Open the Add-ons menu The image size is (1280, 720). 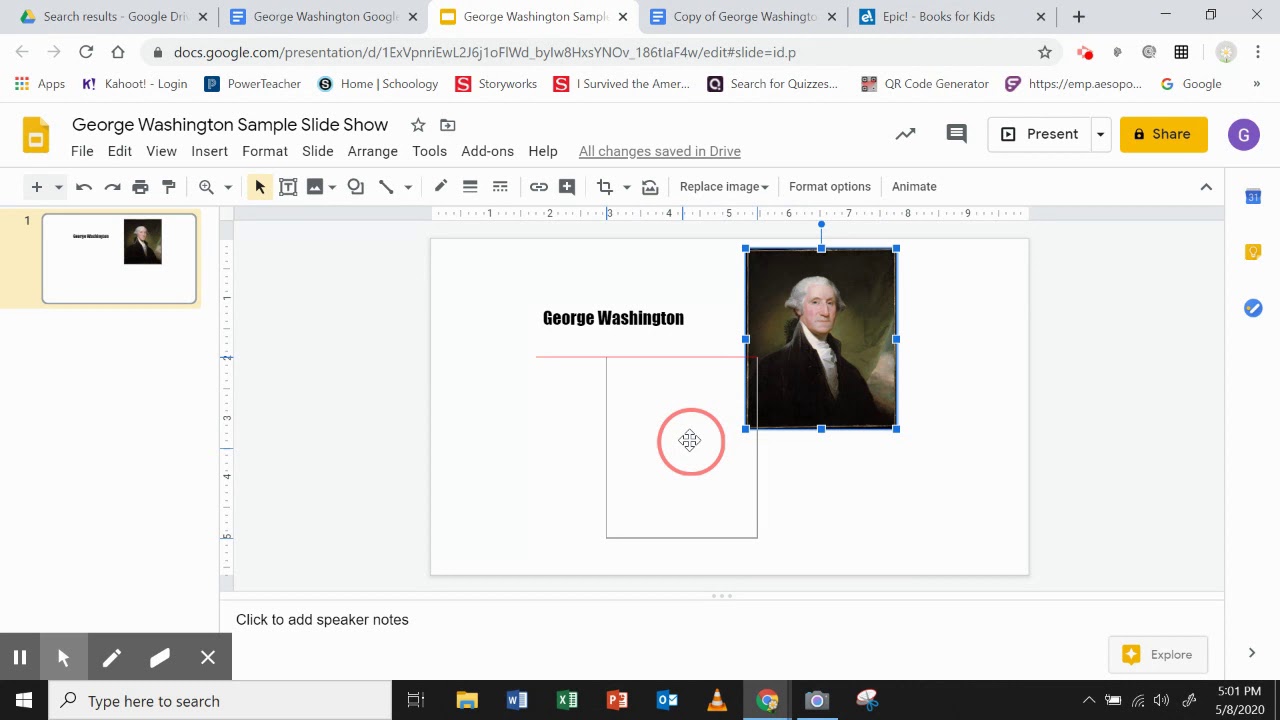click(x=487, y=151)
